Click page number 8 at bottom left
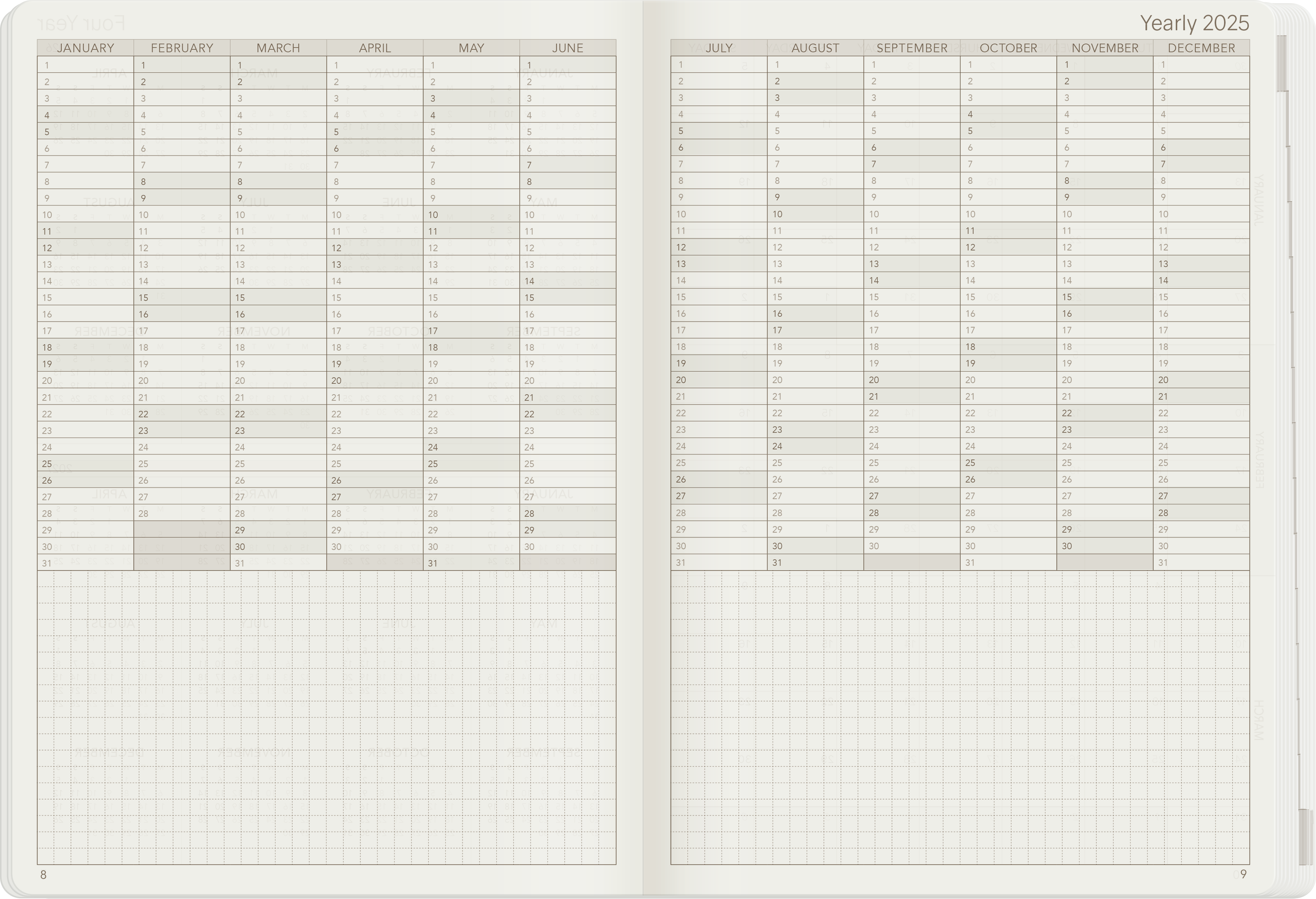This screenshot has width=1316, height=899. pos(43,875)
